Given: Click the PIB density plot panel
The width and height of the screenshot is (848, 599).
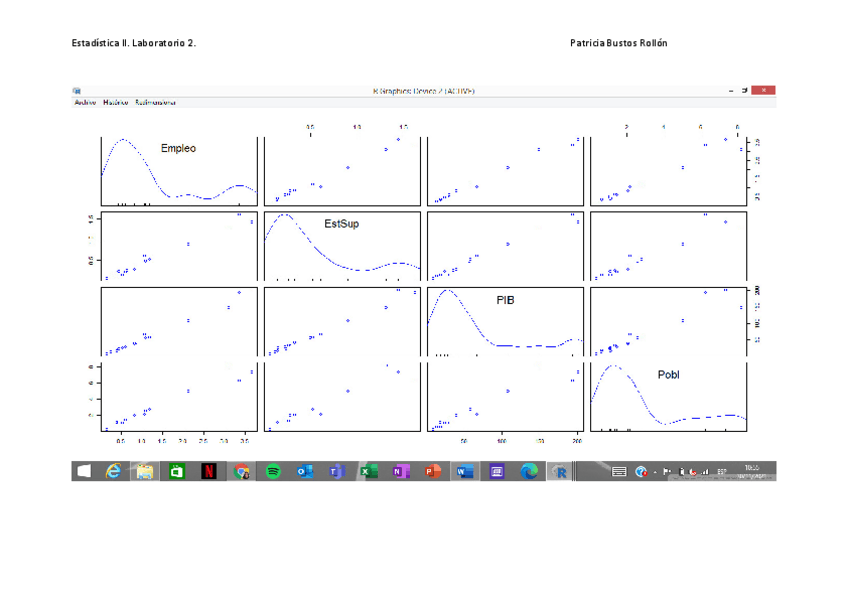Looking at the screenshot, I should (506, 322).
